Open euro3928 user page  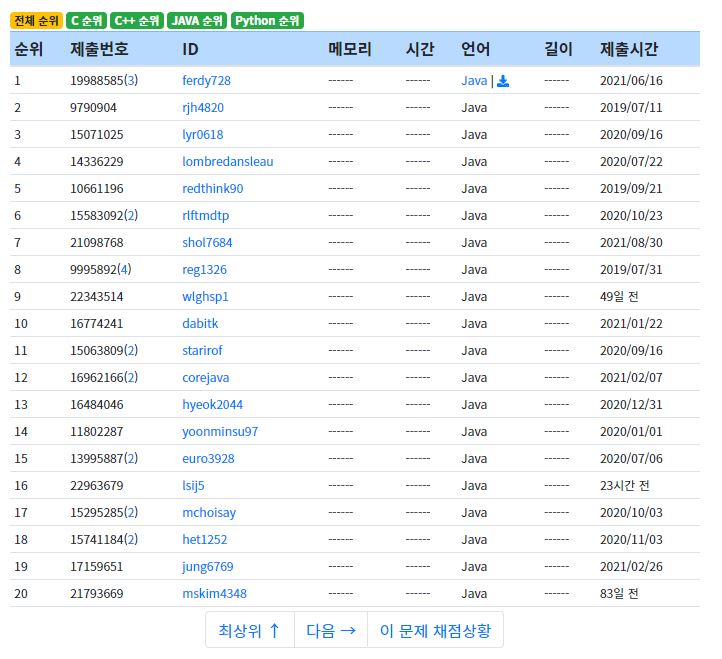[208, 459]
